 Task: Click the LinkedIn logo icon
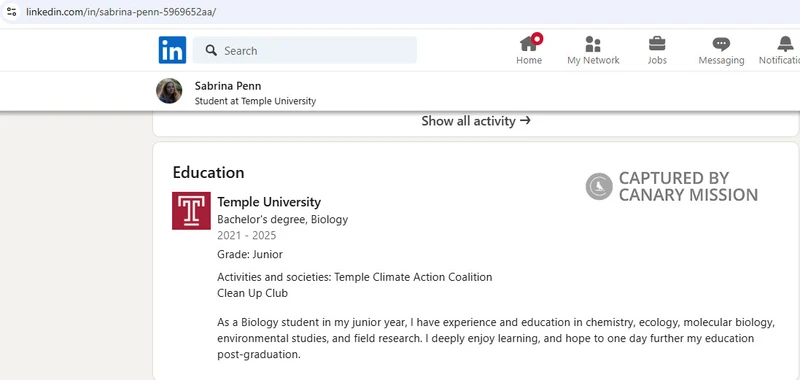tap(172, 50)
